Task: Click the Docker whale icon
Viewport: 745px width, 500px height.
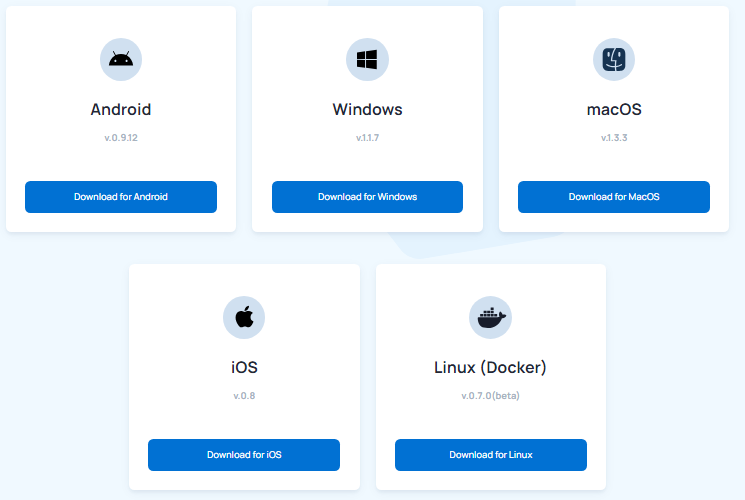Action: point(490,317)
